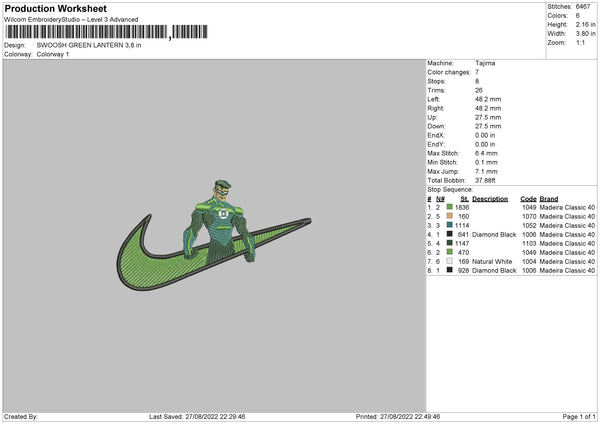Click the 'Page 1 of 1' footer text
The height and width of the screenshot is (424, 600).
(x=579, y=417)
